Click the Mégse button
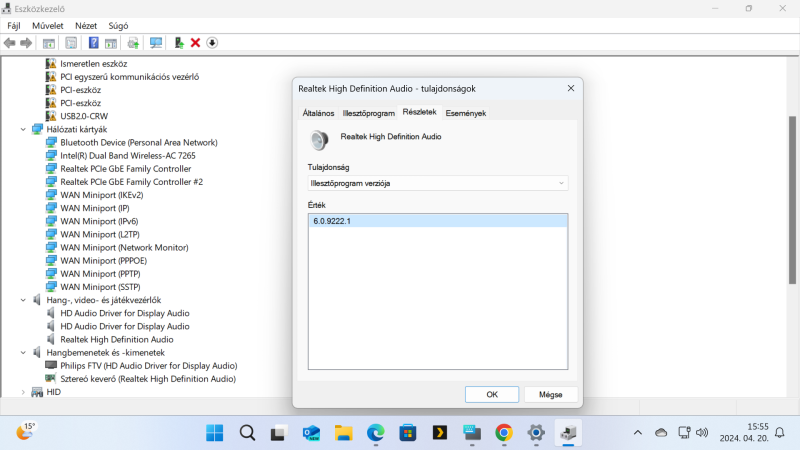 pyautogui.click(x=551, y=394)
